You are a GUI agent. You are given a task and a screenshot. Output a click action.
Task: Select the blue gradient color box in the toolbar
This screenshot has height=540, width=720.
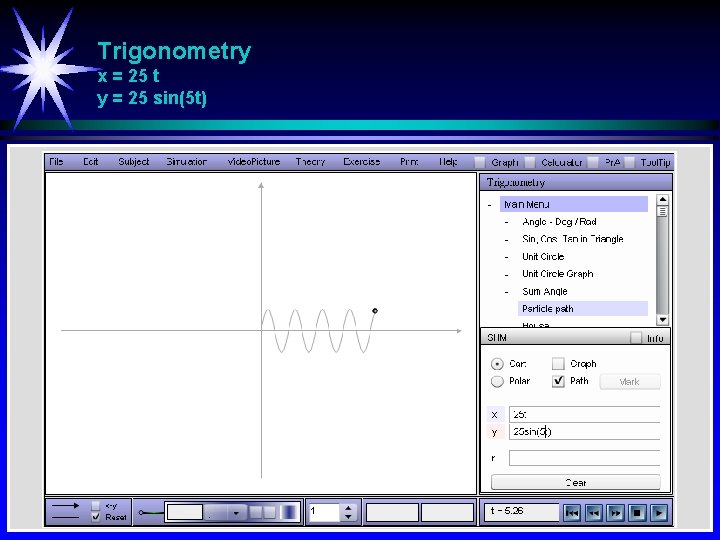pyautogui.click(x=289, y=512)
